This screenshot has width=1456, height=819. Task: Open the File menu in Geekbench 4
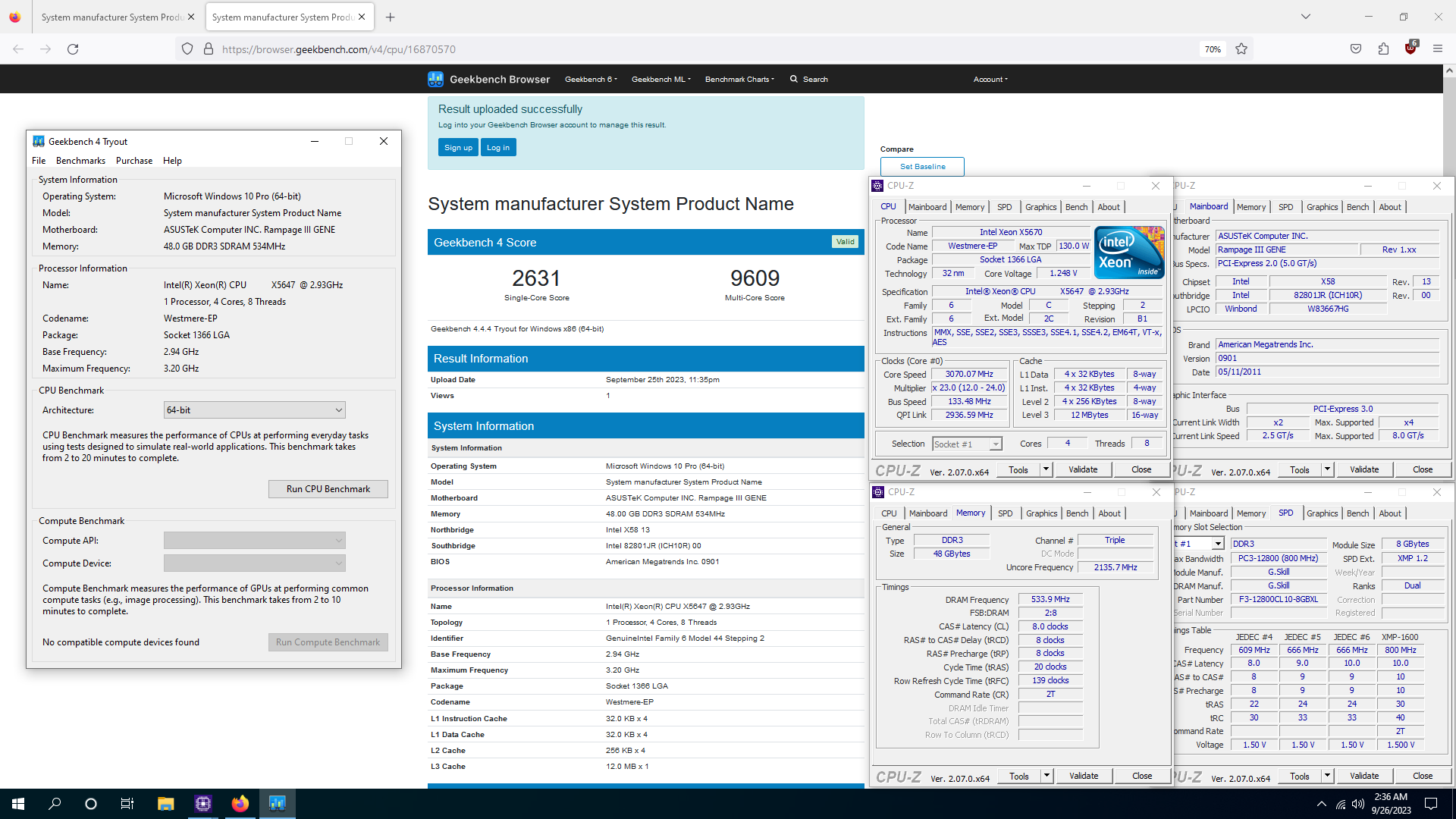39,161
